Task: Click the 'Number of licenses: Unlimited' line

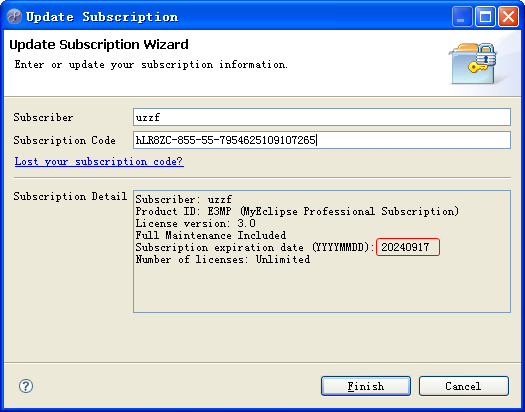Action: click(x=223, y=259)
